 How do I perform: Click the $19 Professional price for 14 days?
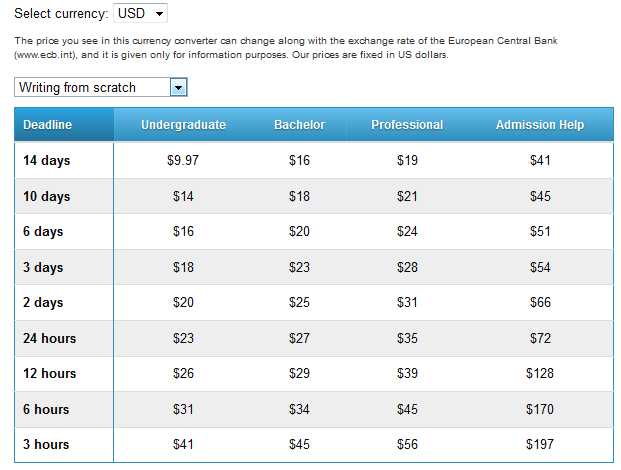click(x=407, y=160)
